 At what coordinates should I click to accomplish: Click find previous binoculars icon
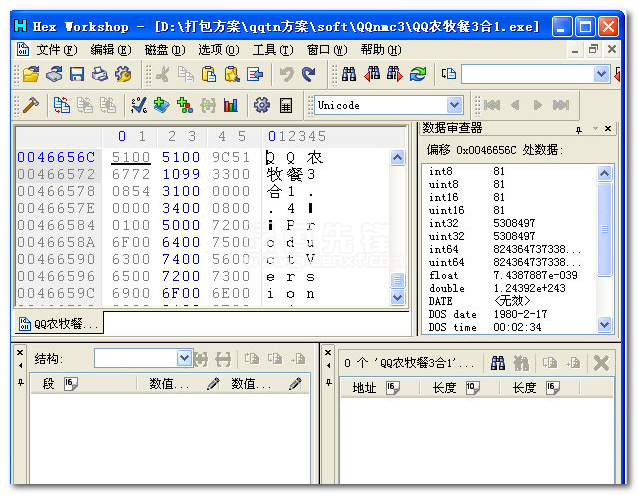click(x=372, y=74)
